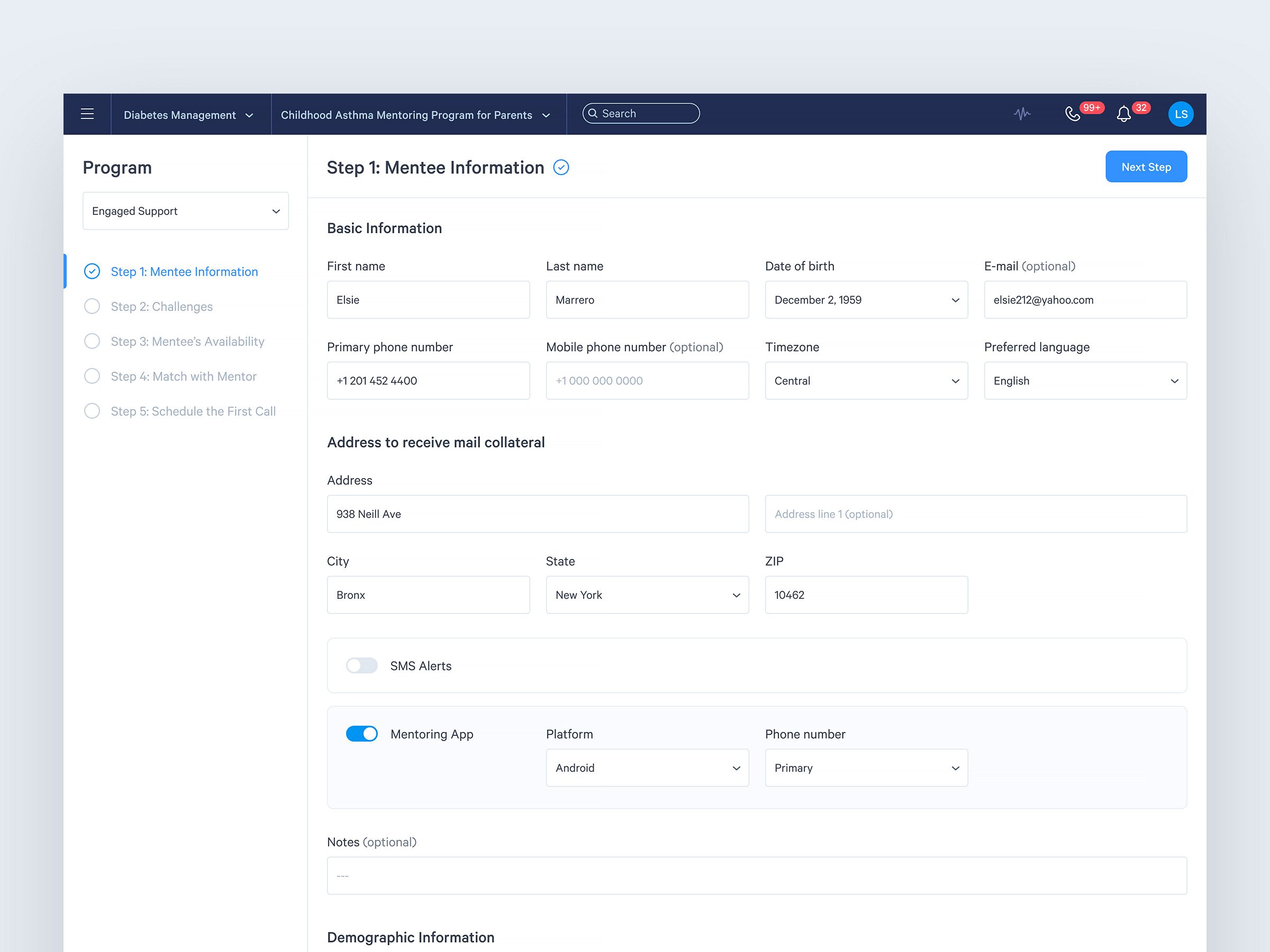The width and height of the screenshot is (1270, 952).
Task: Click the Step 1 completed check circle in the sidebar
Action: (92, 271)
